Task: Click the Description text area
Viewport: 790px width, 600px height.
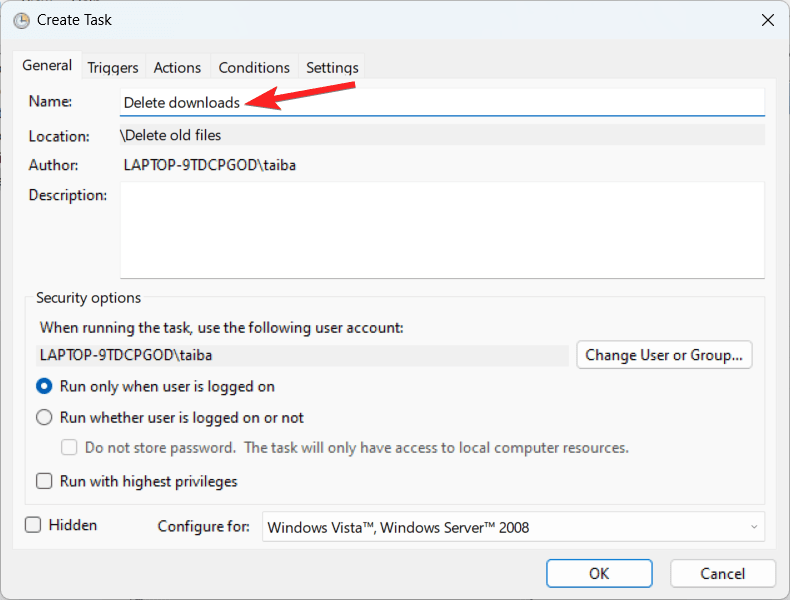Action: [442, 229]
